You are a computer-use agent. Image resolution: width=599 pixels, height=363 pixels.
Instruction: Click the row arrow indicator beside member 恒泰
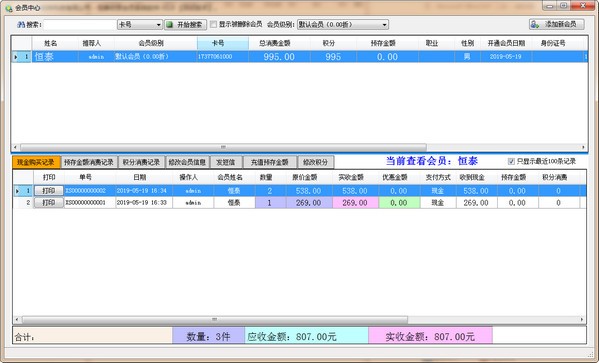point(16,57)
